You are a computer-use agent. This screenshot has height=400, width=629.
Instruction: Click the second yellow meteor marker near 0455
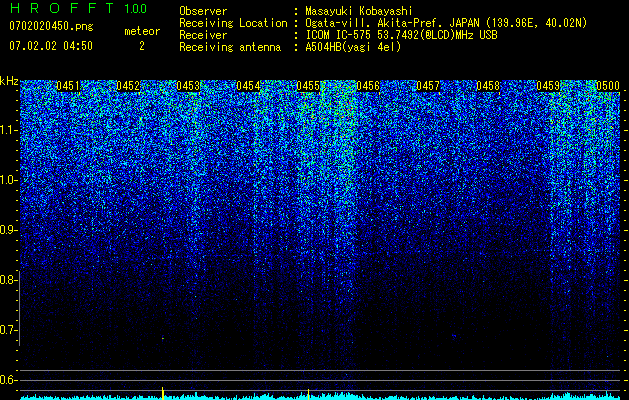click(308, 394)
